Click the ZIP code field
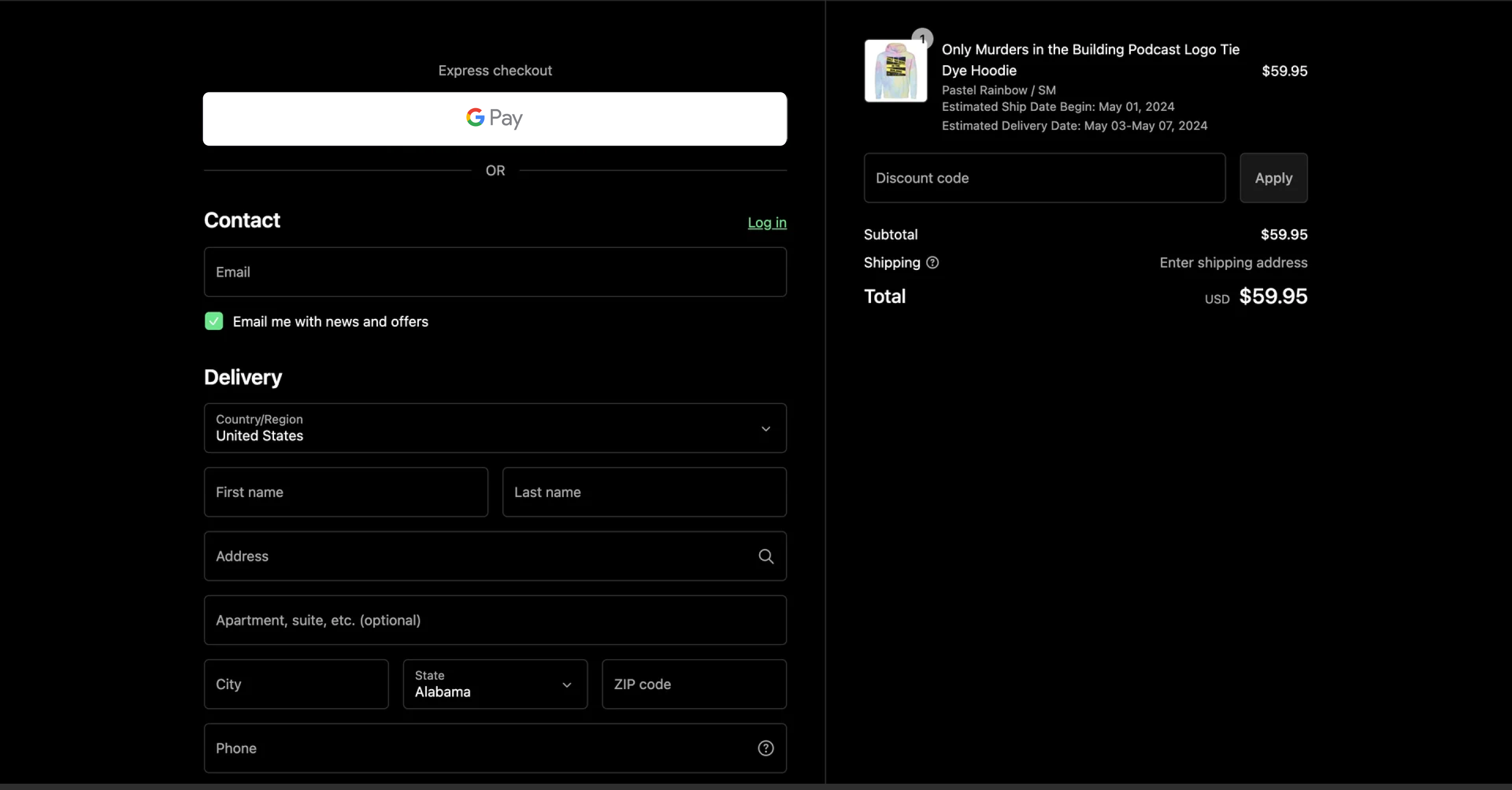The height and width of the screenshot is (790, 1512). point(694,684)
